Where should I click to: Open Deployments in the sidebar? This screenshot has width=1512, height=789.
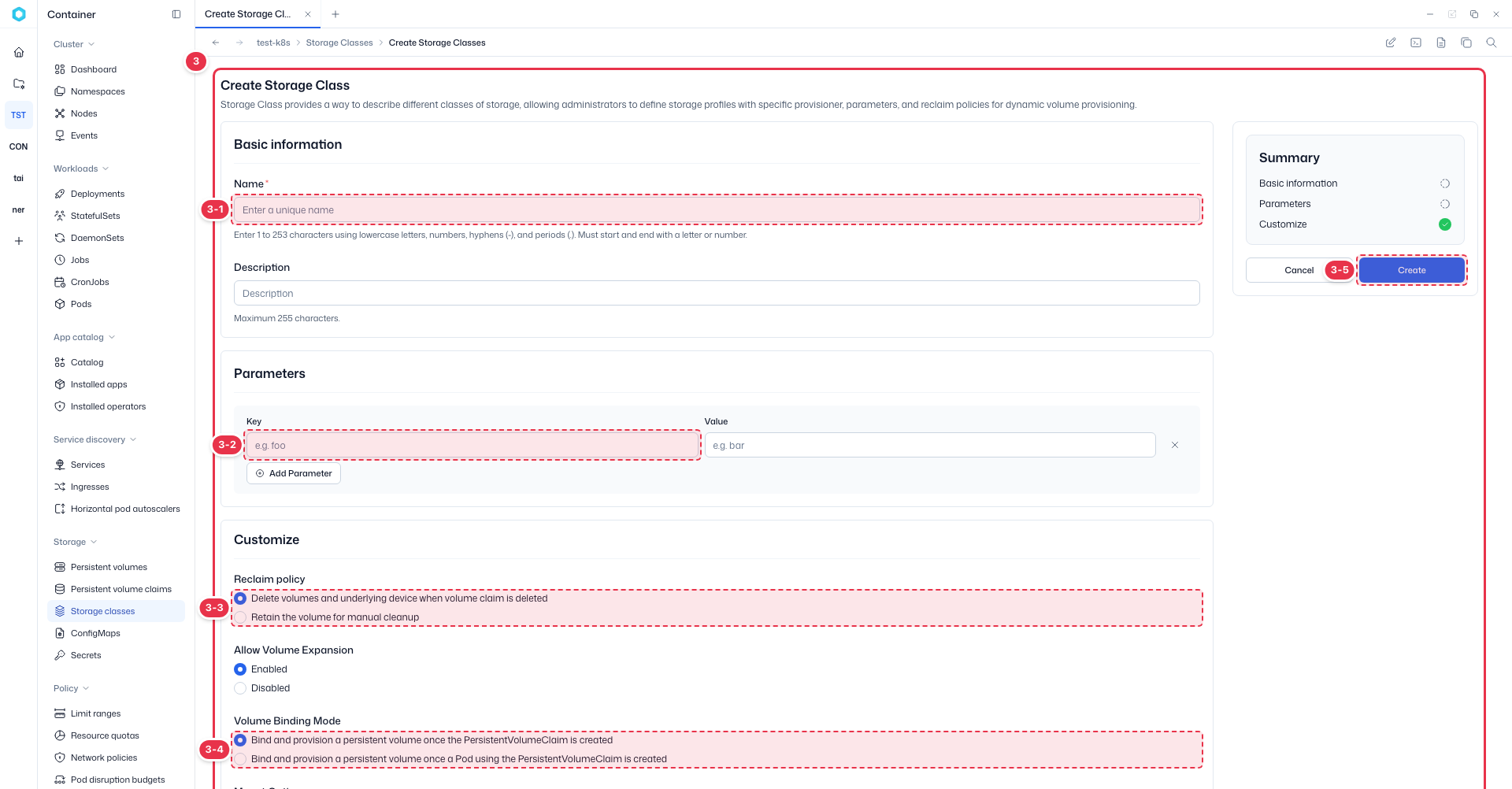98,194
